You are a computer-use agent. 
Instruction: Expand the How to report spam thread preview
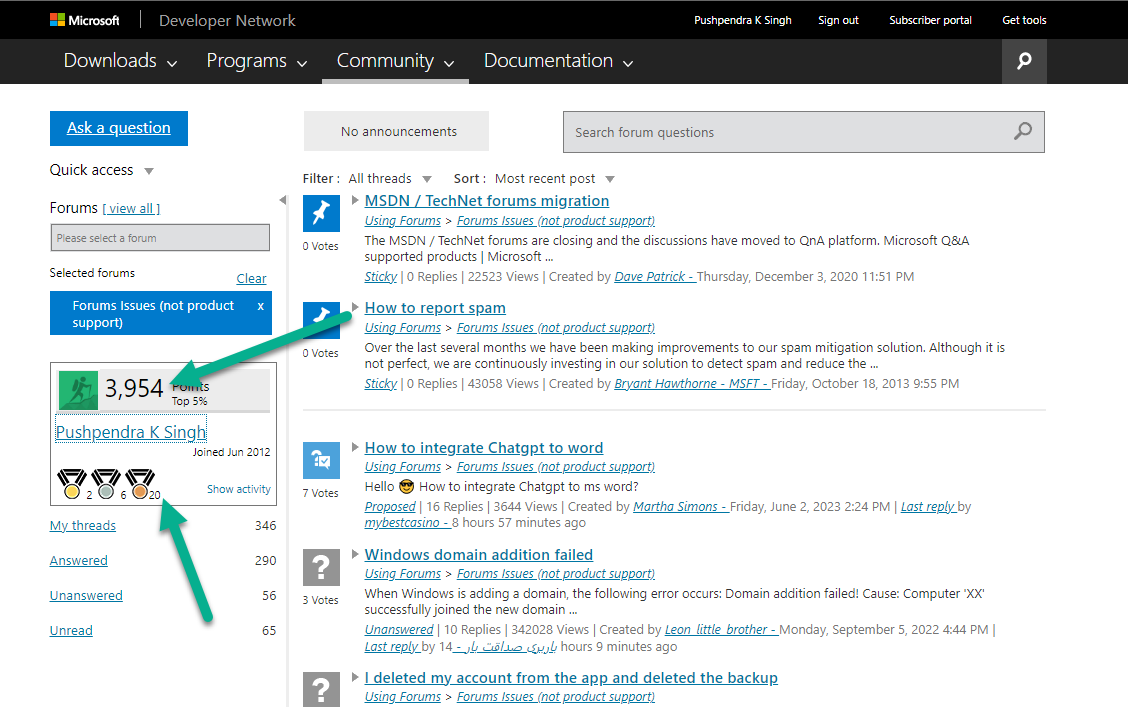355,307
